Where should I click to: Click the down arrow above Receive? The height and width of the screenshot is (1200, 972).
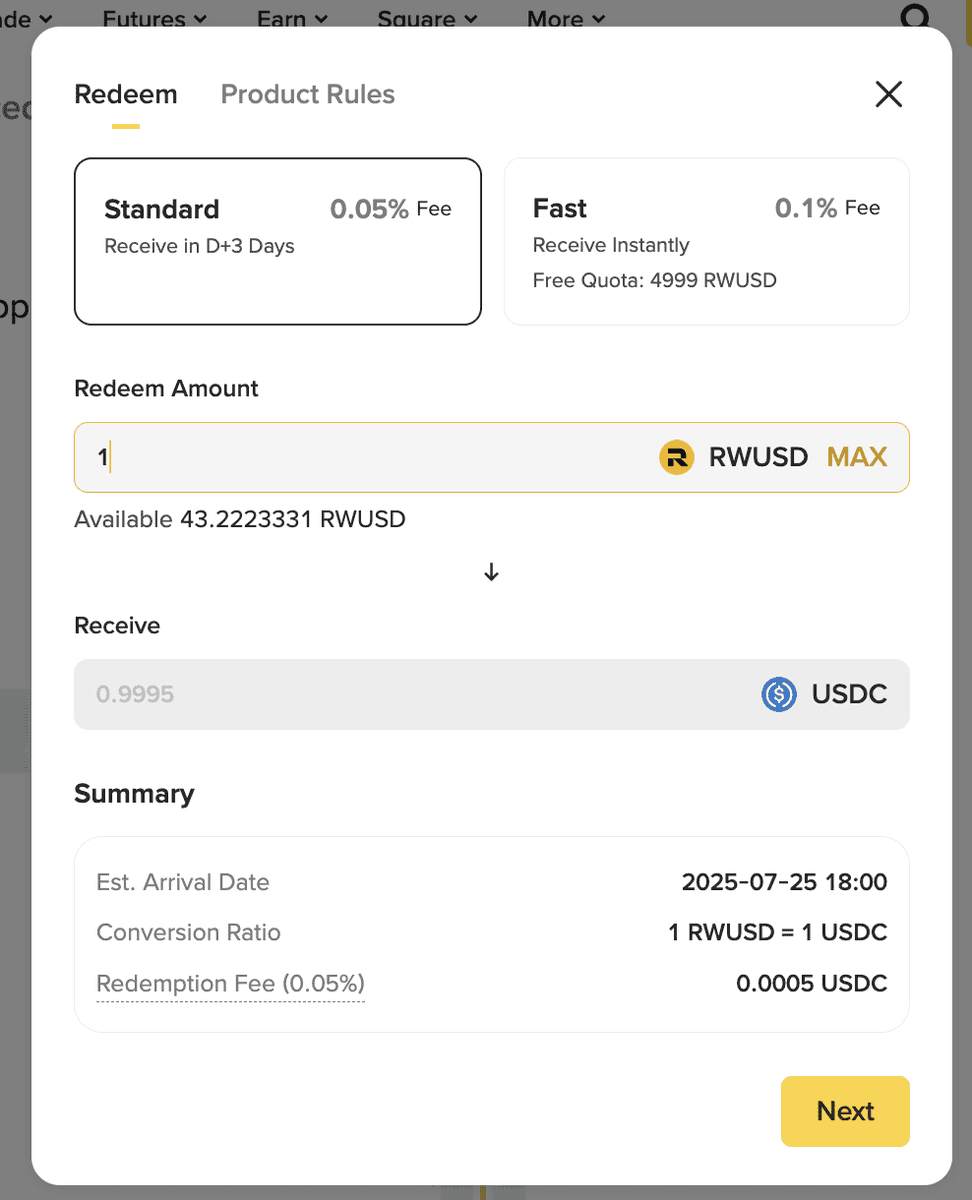491,572
